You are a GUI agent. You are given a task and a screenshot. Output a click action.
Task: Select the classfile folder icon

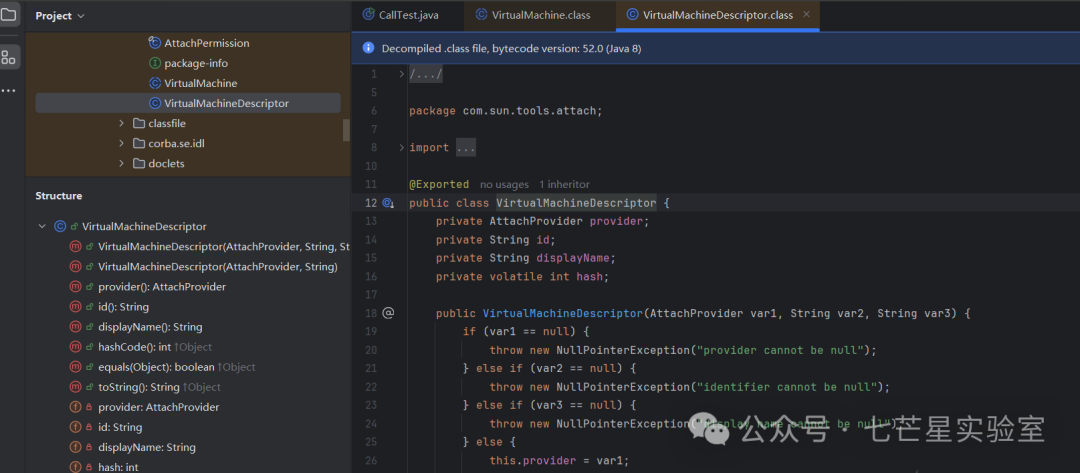point(138,123)
